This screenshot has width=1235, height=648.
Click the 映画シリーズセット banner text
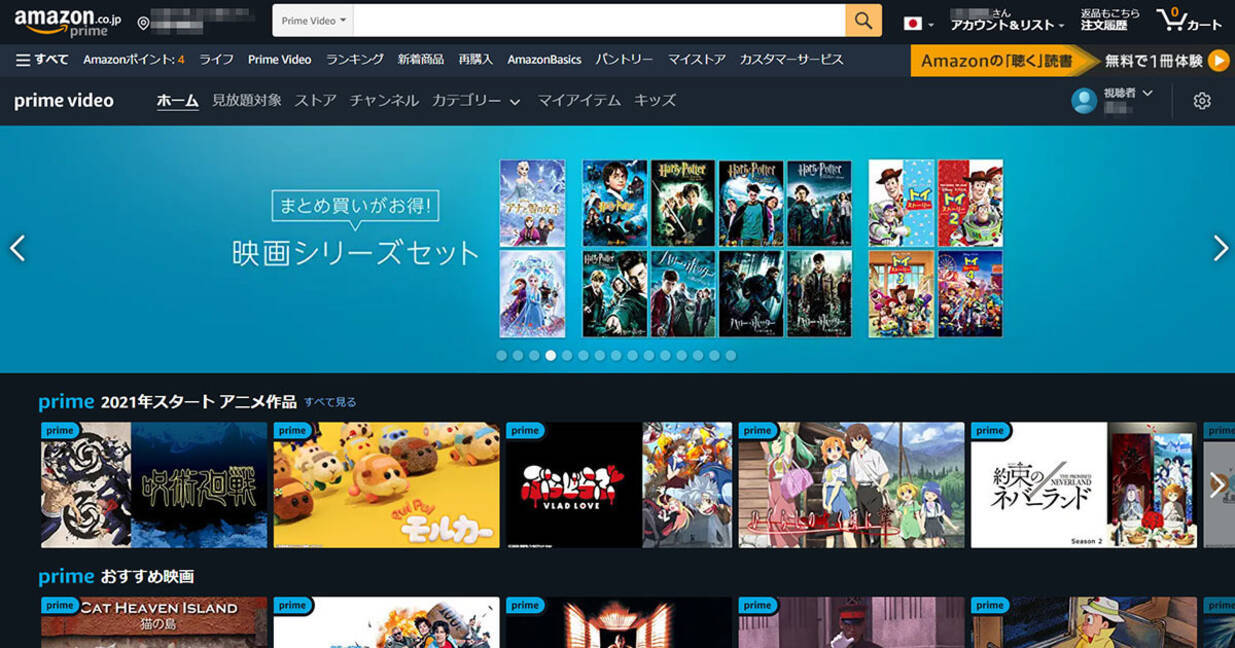tap(356, 252)
